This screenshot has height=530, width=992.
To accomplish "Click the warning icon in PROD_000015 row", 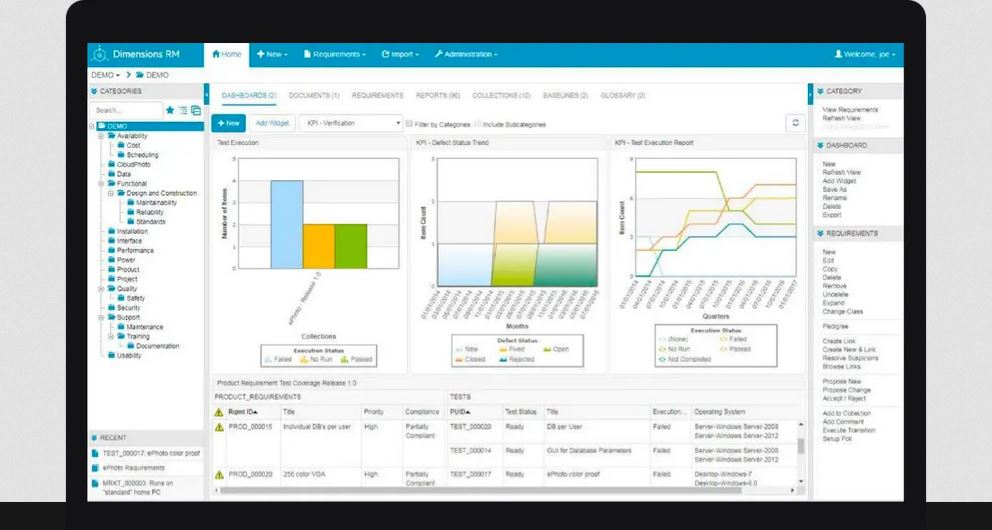I will pyautogui.click(x=219, y=427).
